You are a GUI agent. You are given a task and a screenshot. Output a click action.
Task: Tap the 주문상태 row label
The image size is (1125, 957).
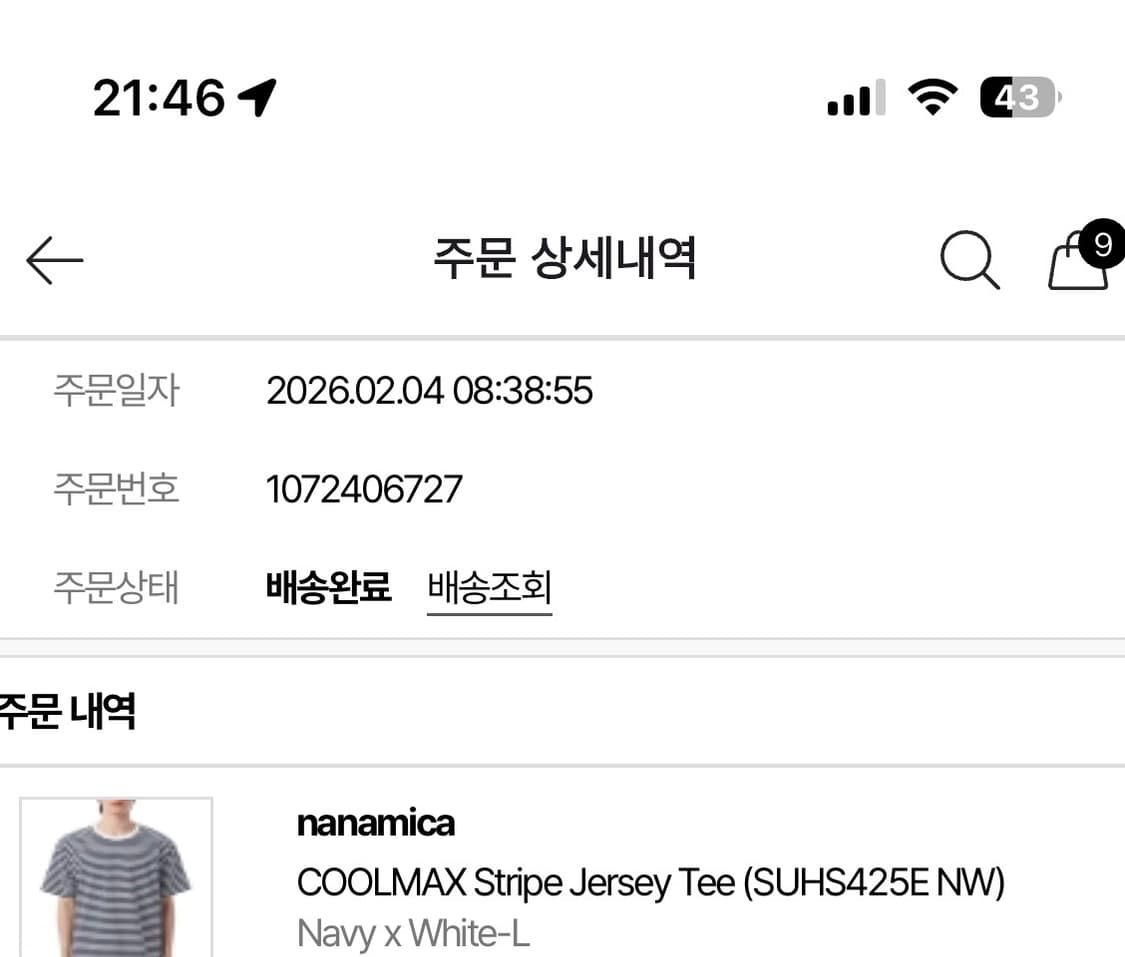pyautogui.click(x=116, y=588)
